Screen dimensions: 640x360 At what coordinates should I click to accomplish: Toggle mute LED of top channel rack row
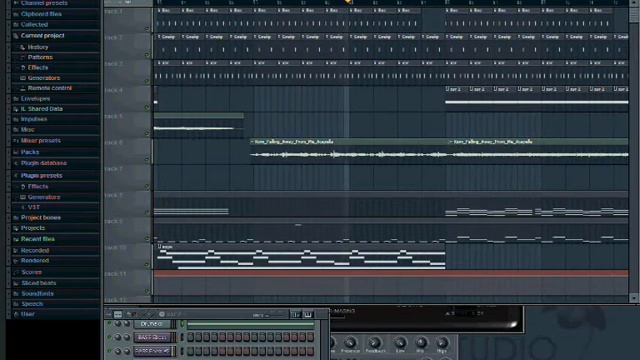pos(109,324)
